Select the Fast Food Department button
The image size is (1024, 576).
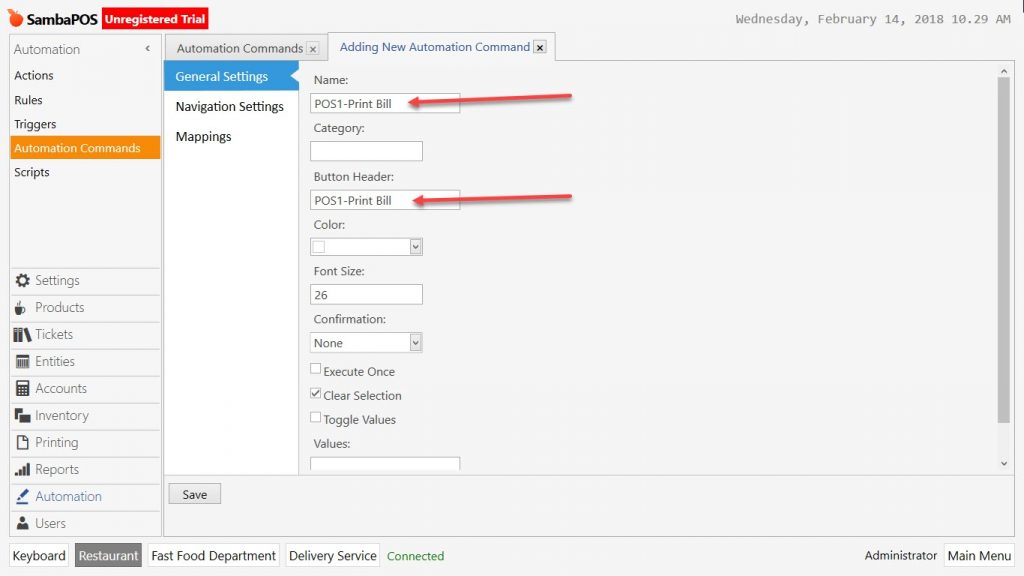coord(214,556)
